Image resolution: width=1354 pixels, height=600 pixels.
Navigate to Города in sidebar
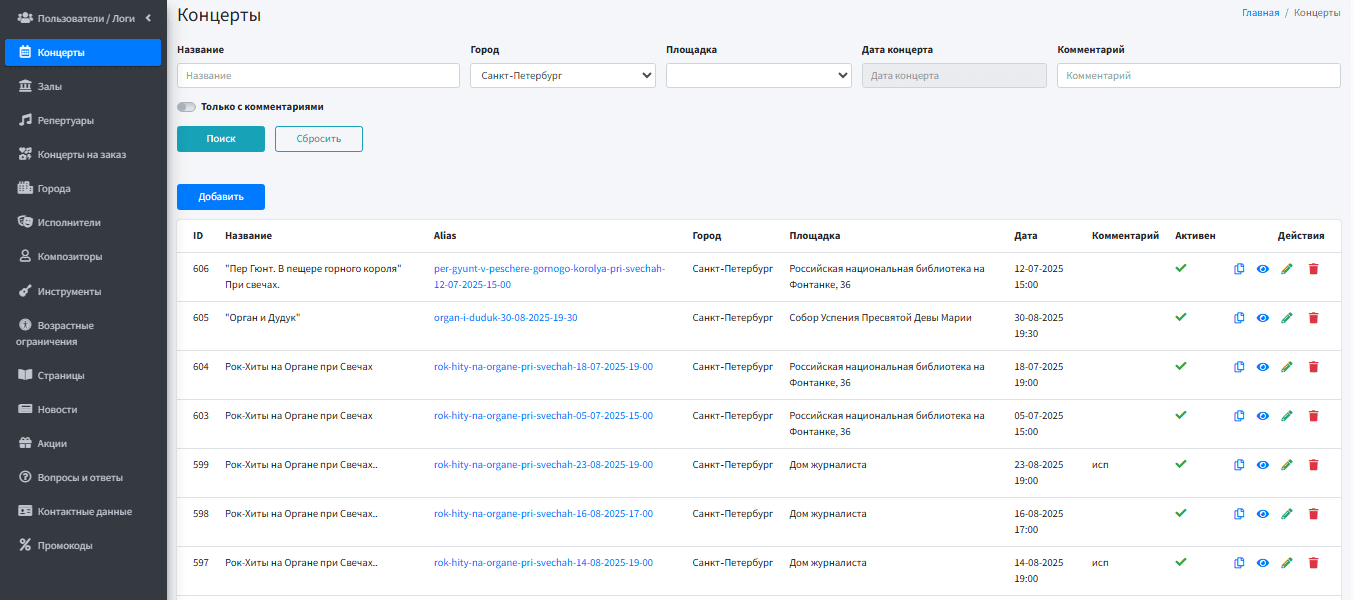pyautogui.click(x=83, y=188)
